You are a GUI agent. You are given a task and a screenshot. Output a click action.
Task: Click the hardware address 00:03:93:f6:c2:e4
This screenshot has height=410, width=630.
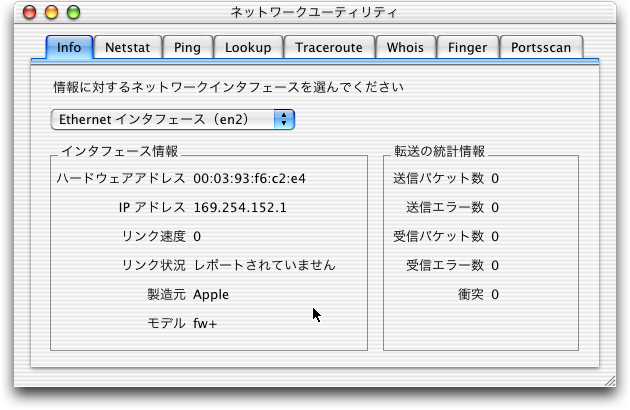click(x=249, y=179)
